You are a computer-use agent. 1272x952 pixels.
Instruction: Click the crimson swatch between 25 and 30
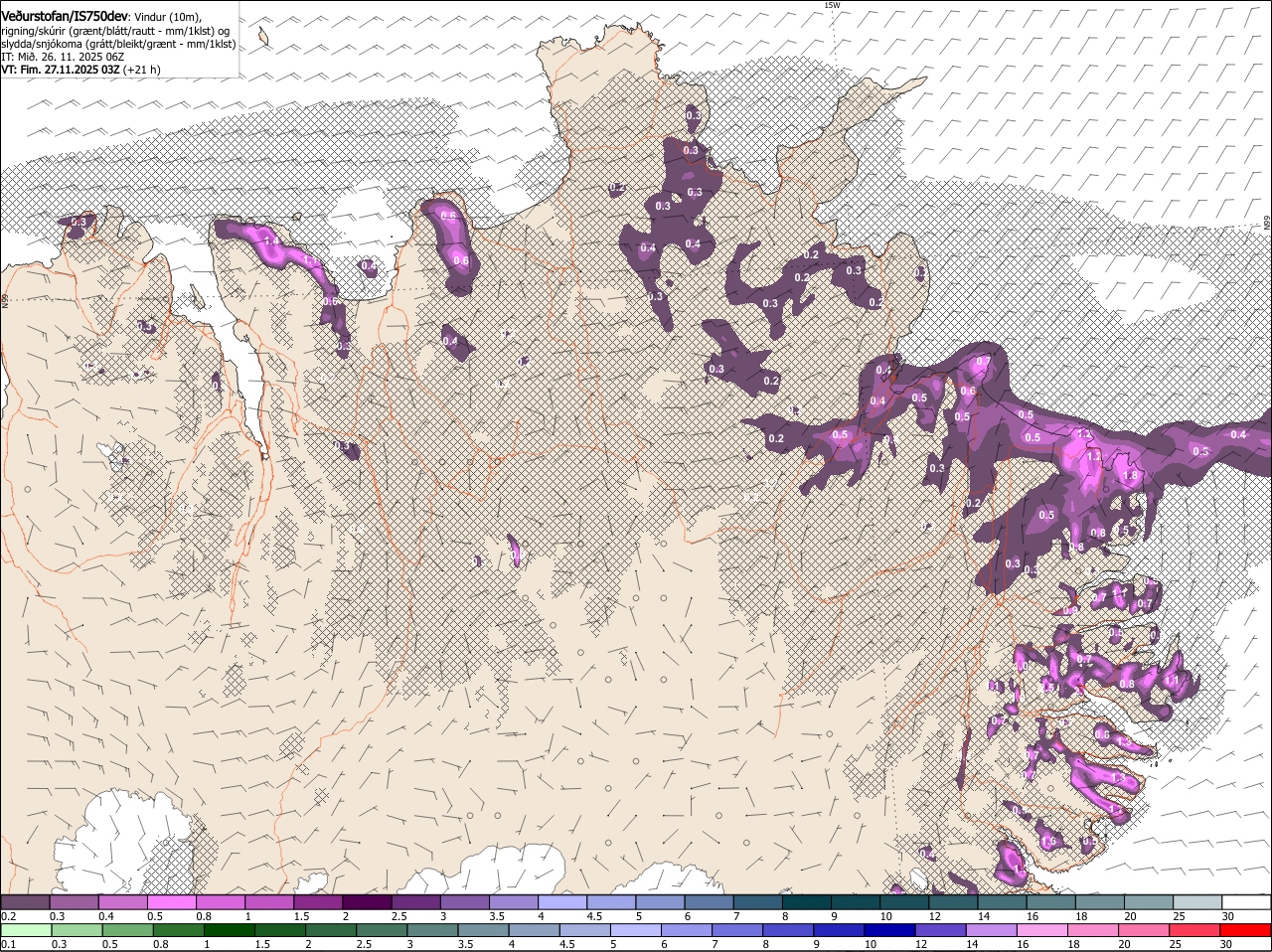(x=1196, y=931)
